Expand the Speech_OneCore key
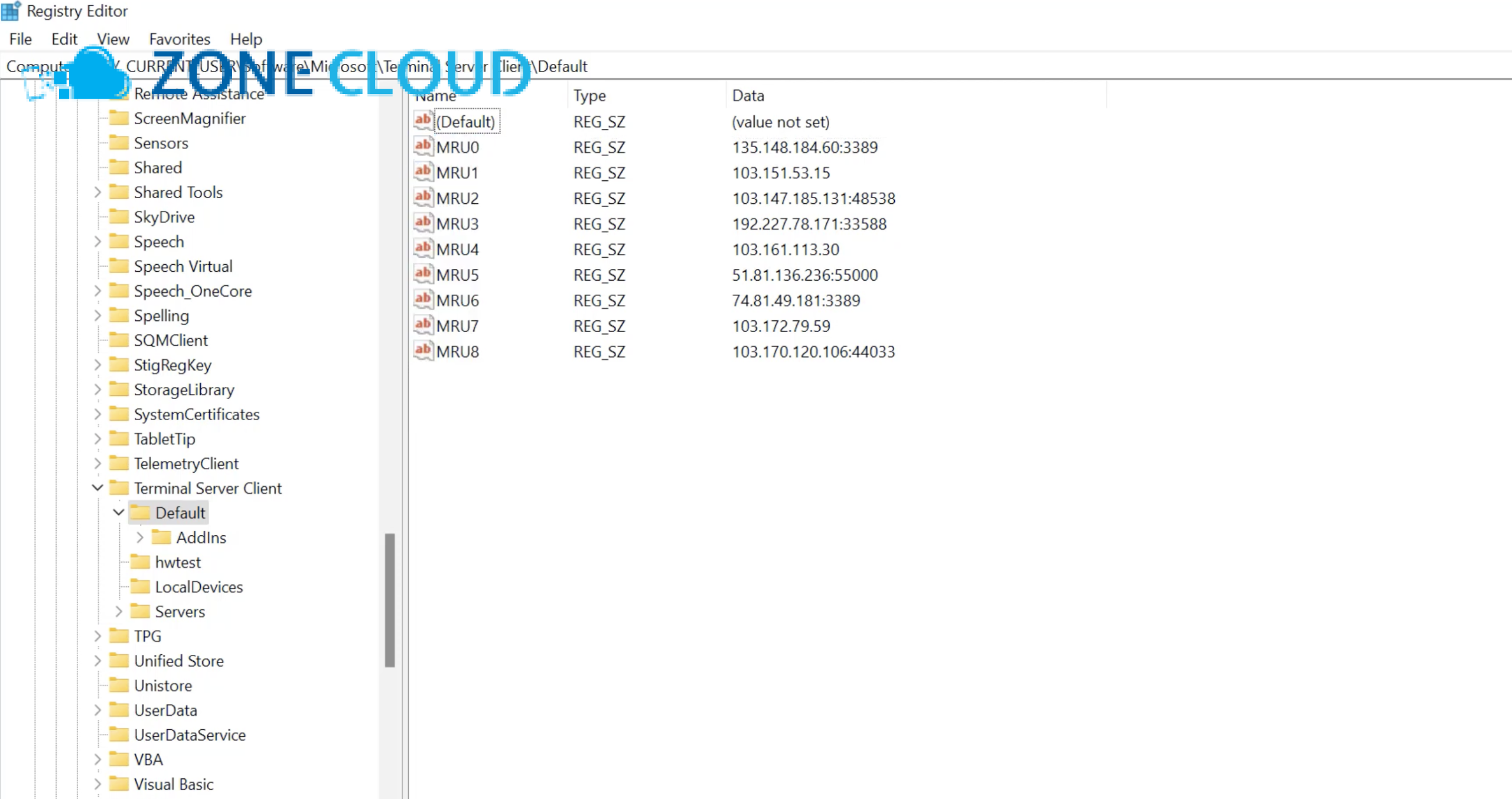This screenshot has width=1512, height=799. (97, 291)
